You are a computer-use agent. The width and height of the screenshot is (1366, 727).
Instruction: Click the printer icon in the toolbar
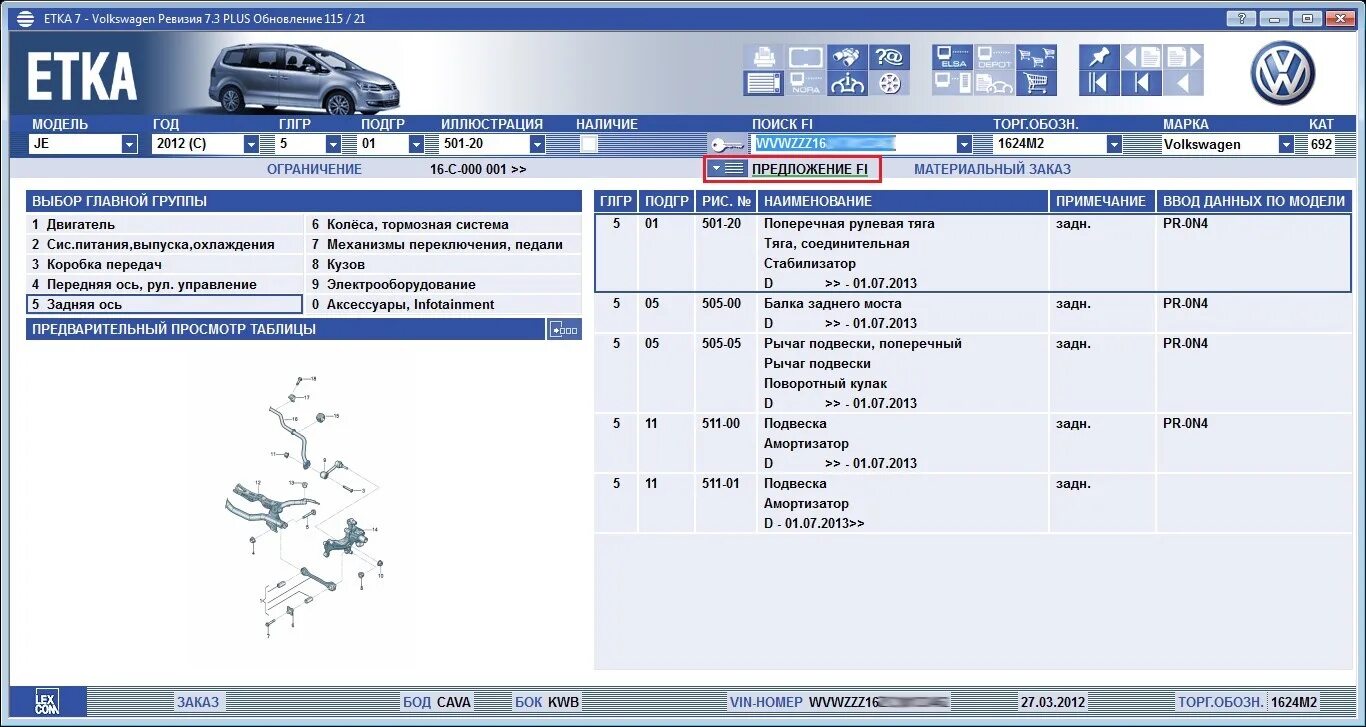coord(764,57)
